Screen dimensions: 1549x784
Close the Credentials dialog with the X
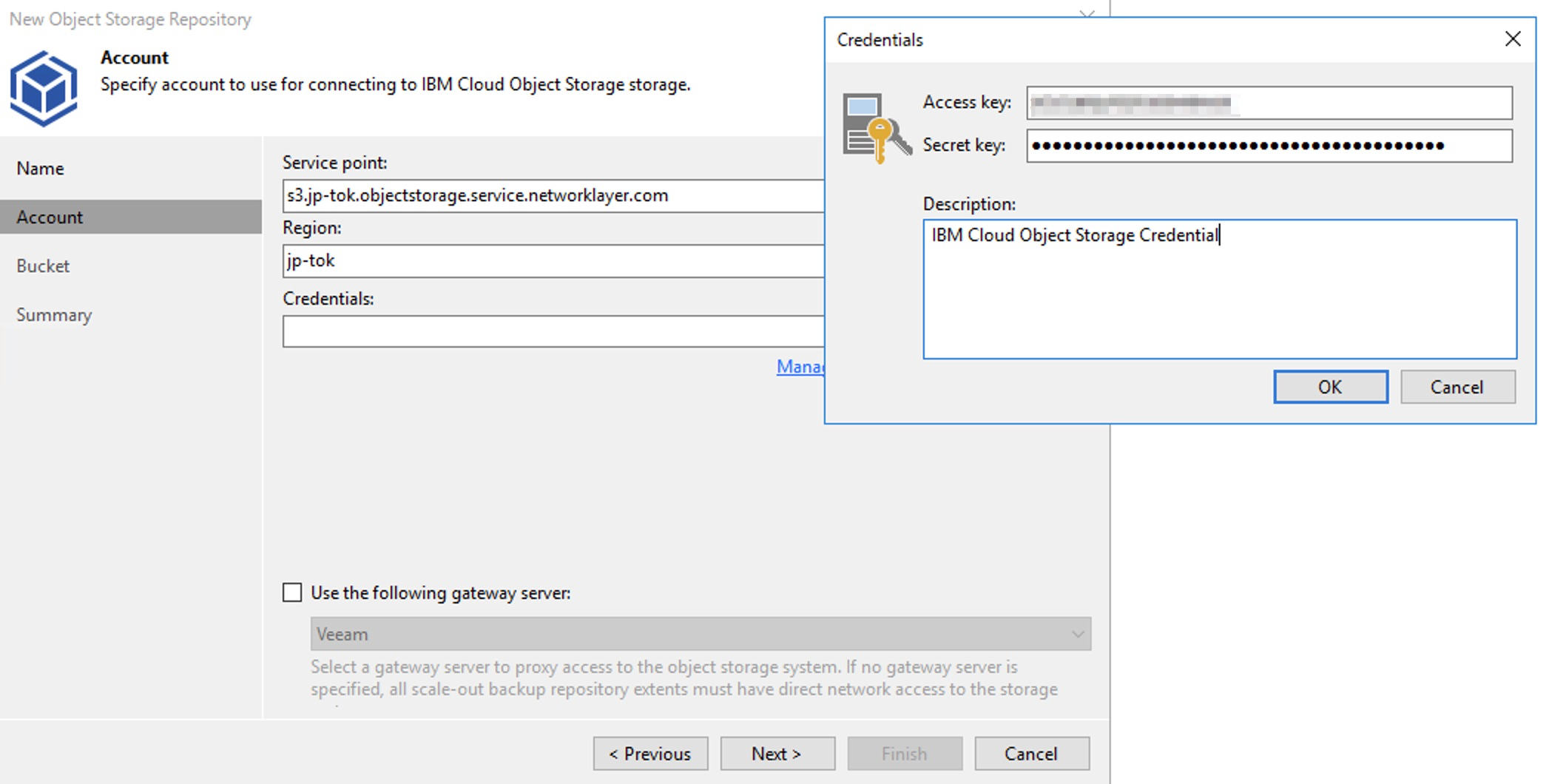click(1513, 38)
